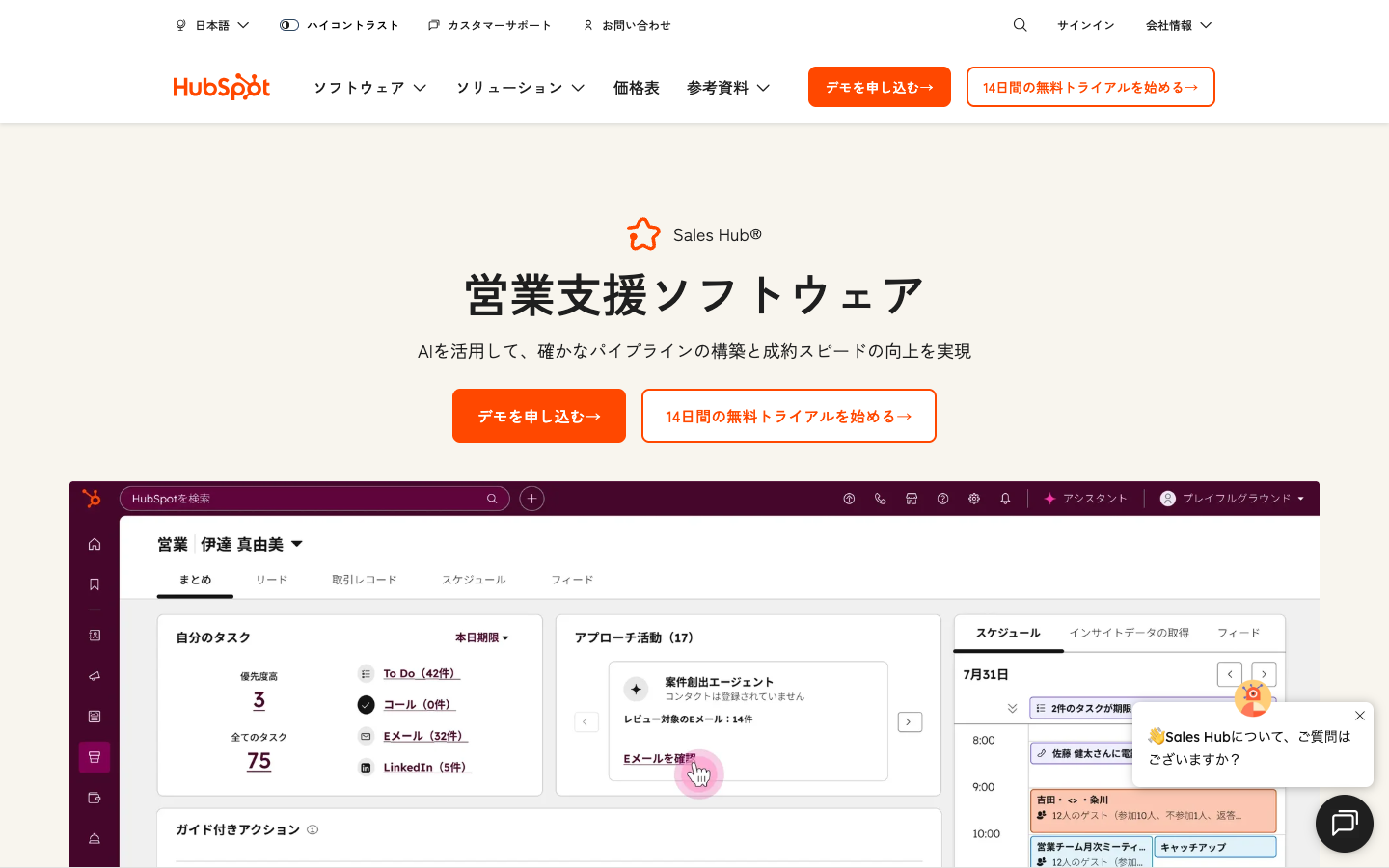Expand the 会社情報 dropdown
The width and height of the screenshot is (1389, 868).
point(1178,25)
